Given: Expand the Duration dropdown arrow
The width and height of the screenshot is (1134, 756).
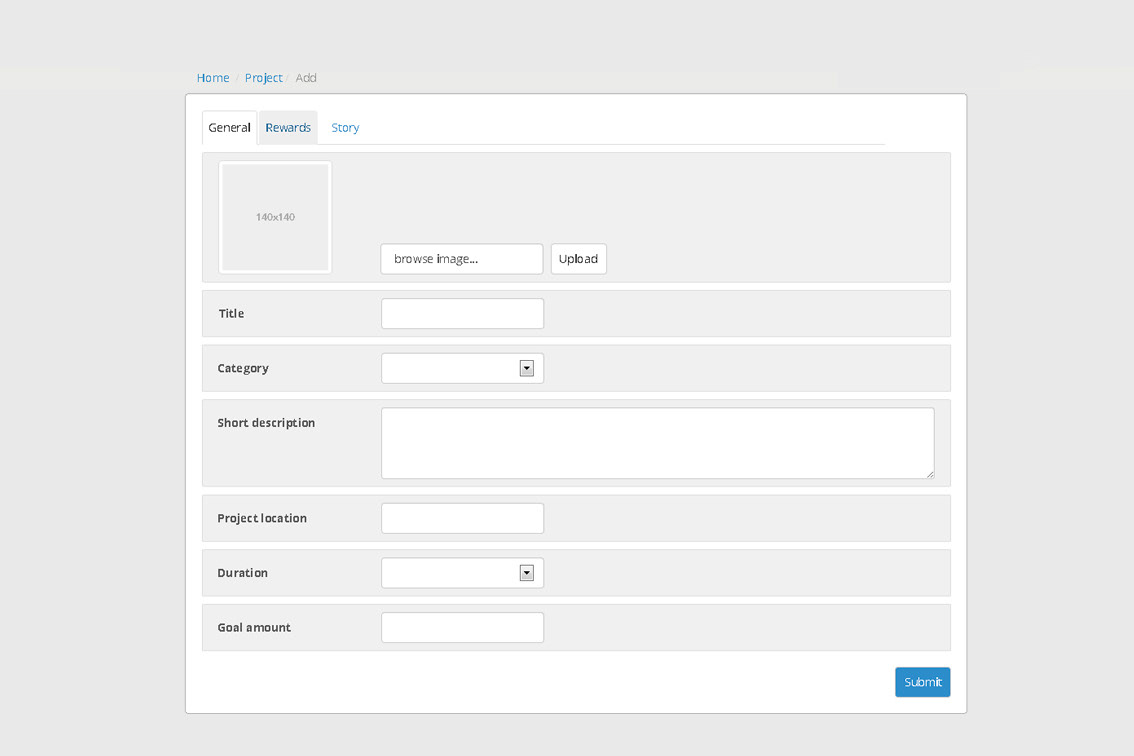Looking at the screenshot, I should tap(527, 573).
